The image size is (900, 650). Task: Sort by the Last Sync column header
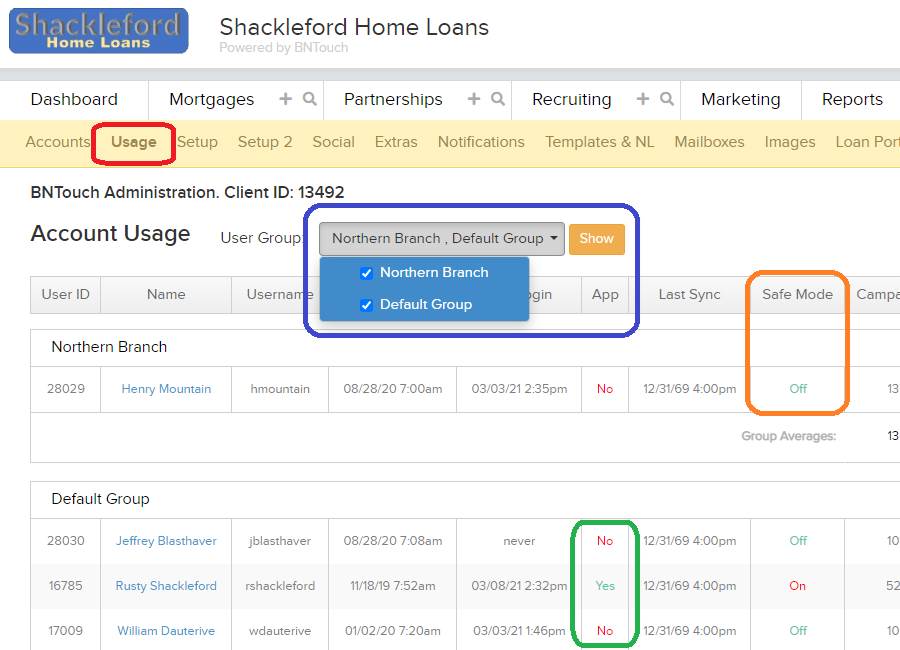689,295
